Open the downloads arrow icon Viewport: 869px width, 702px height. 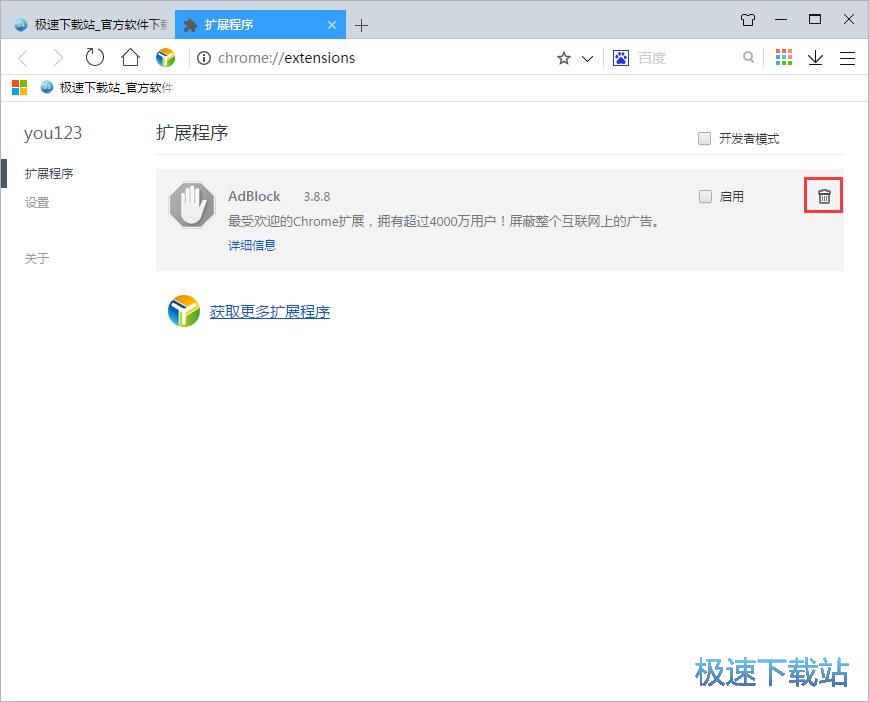[x=815, y=58]
